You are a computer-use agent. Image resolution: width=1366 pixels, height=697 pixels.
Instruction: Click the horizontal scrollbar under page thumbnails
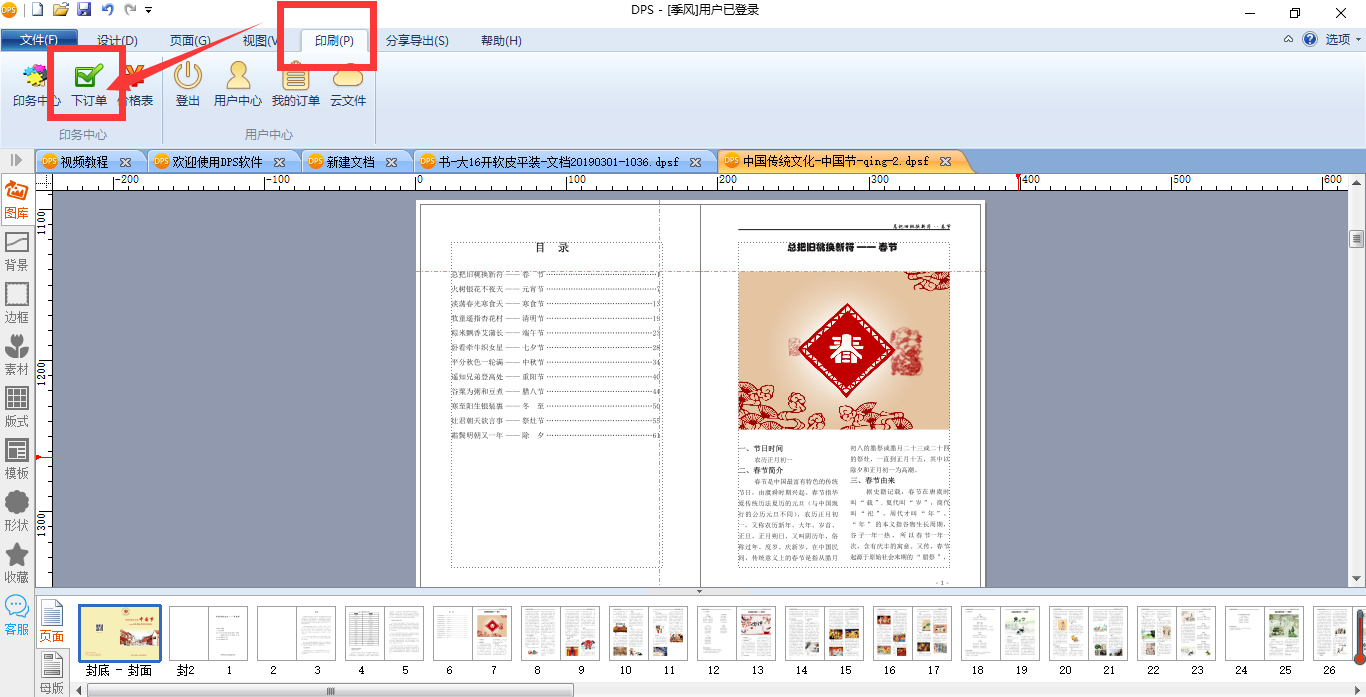tap(330, 690)
